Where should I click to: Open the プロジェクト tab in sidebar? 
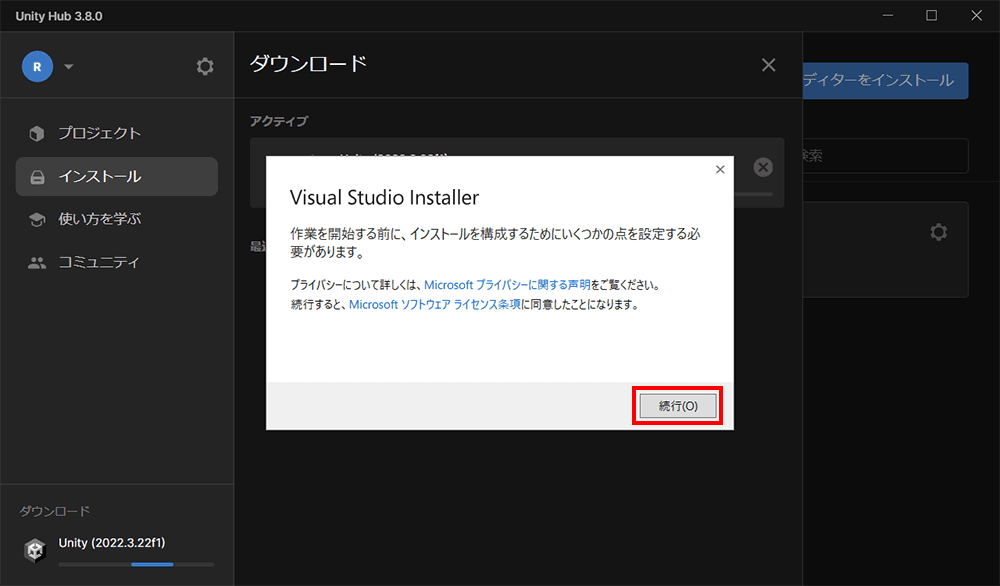point(117,133)
